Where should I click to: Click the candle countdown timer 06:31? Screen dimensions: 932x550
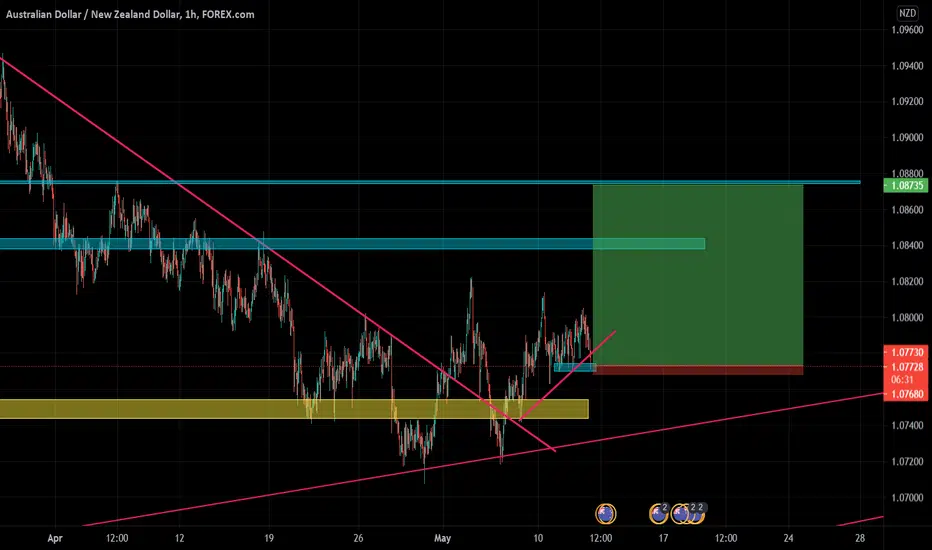902,379
